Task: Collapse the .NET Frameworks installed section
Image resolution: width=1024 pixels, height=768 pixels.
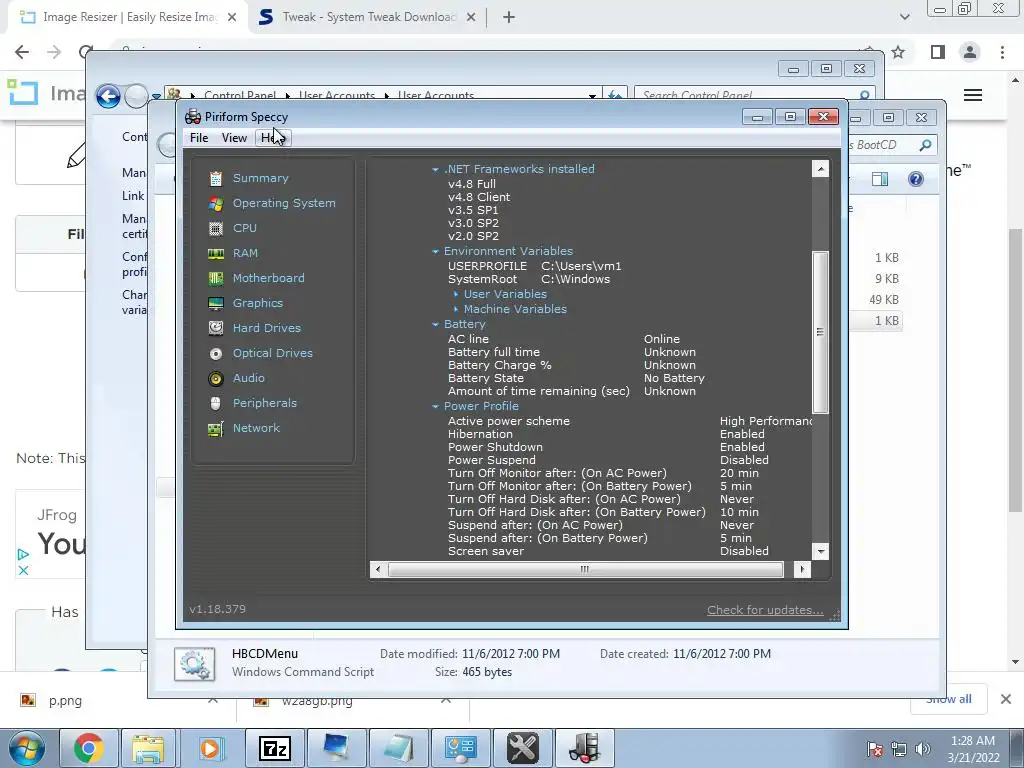Action: pos(435,170)
